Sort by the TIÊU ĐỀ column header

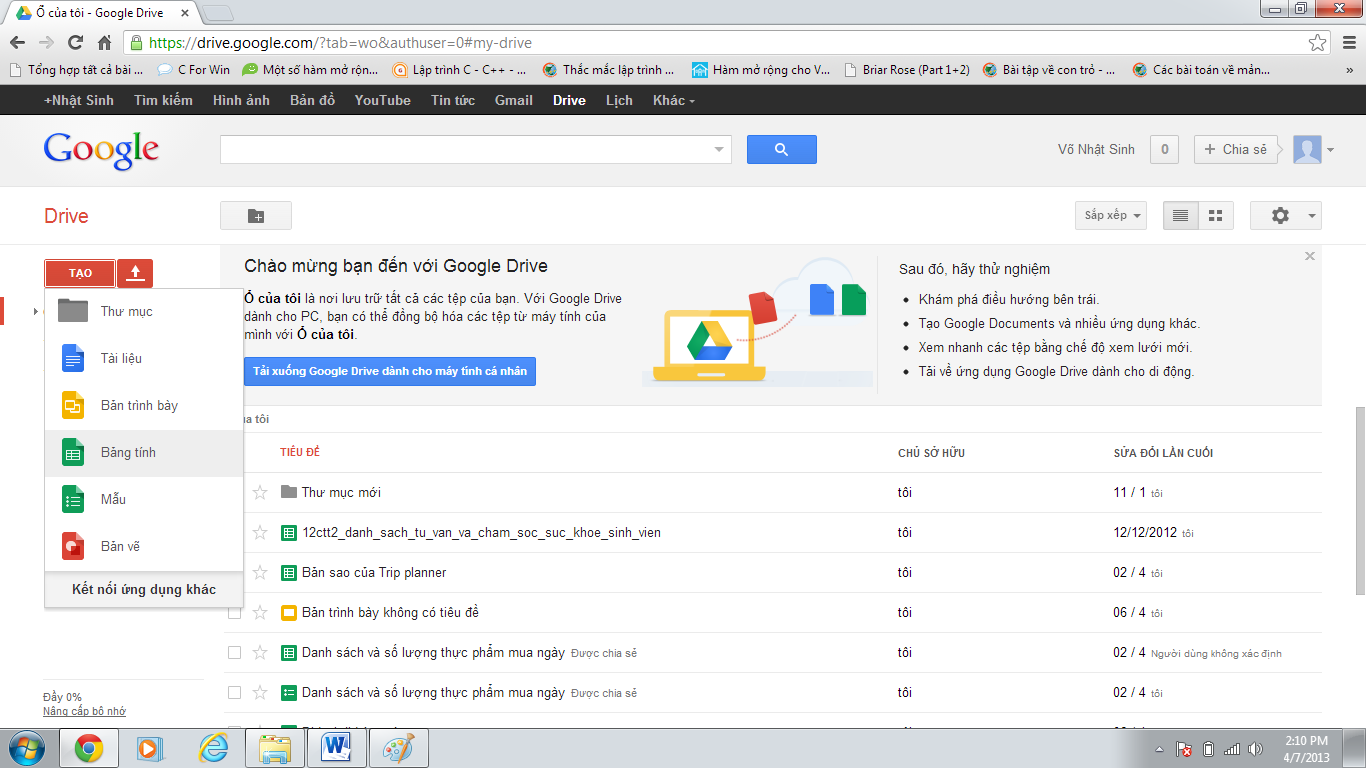300,453
